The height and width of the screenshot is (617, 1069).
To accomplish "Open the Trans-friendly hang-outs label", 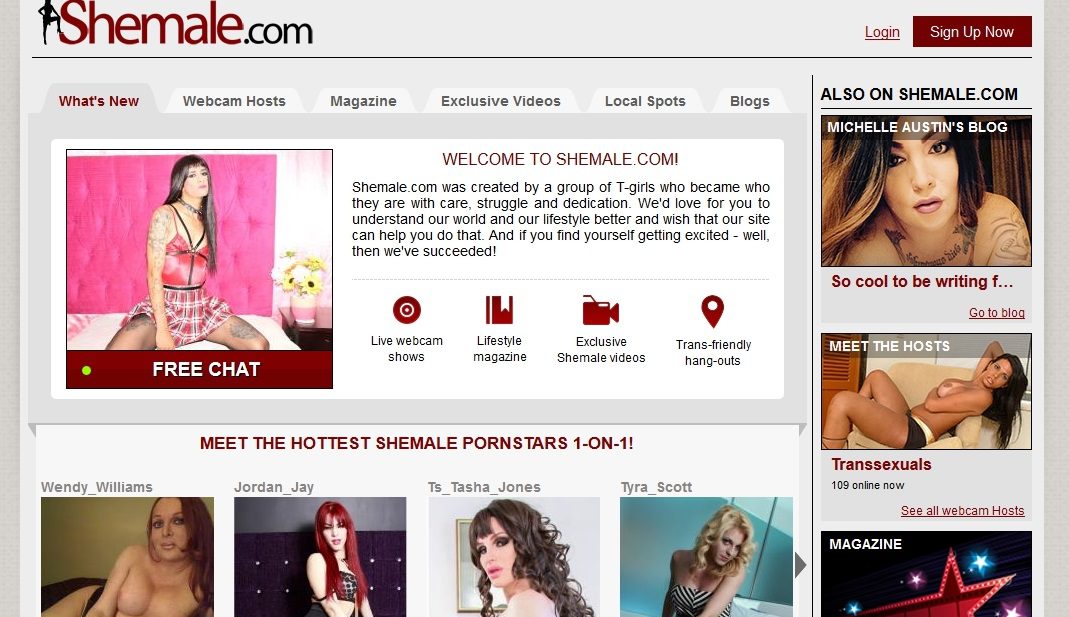I will 713,352.
